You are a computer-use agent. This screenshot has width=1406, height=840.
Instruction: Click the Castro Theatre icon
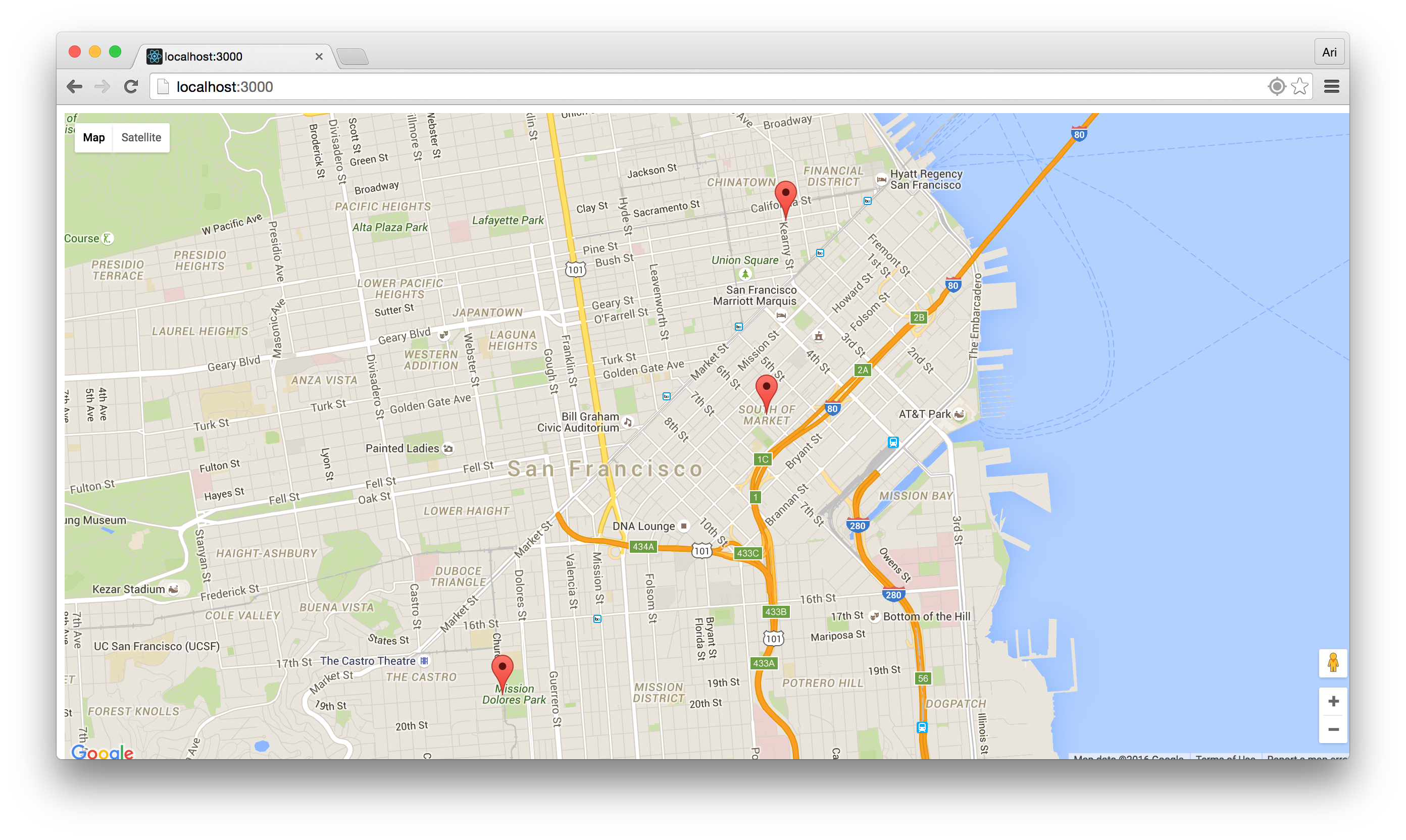click(x=424, y=661)
